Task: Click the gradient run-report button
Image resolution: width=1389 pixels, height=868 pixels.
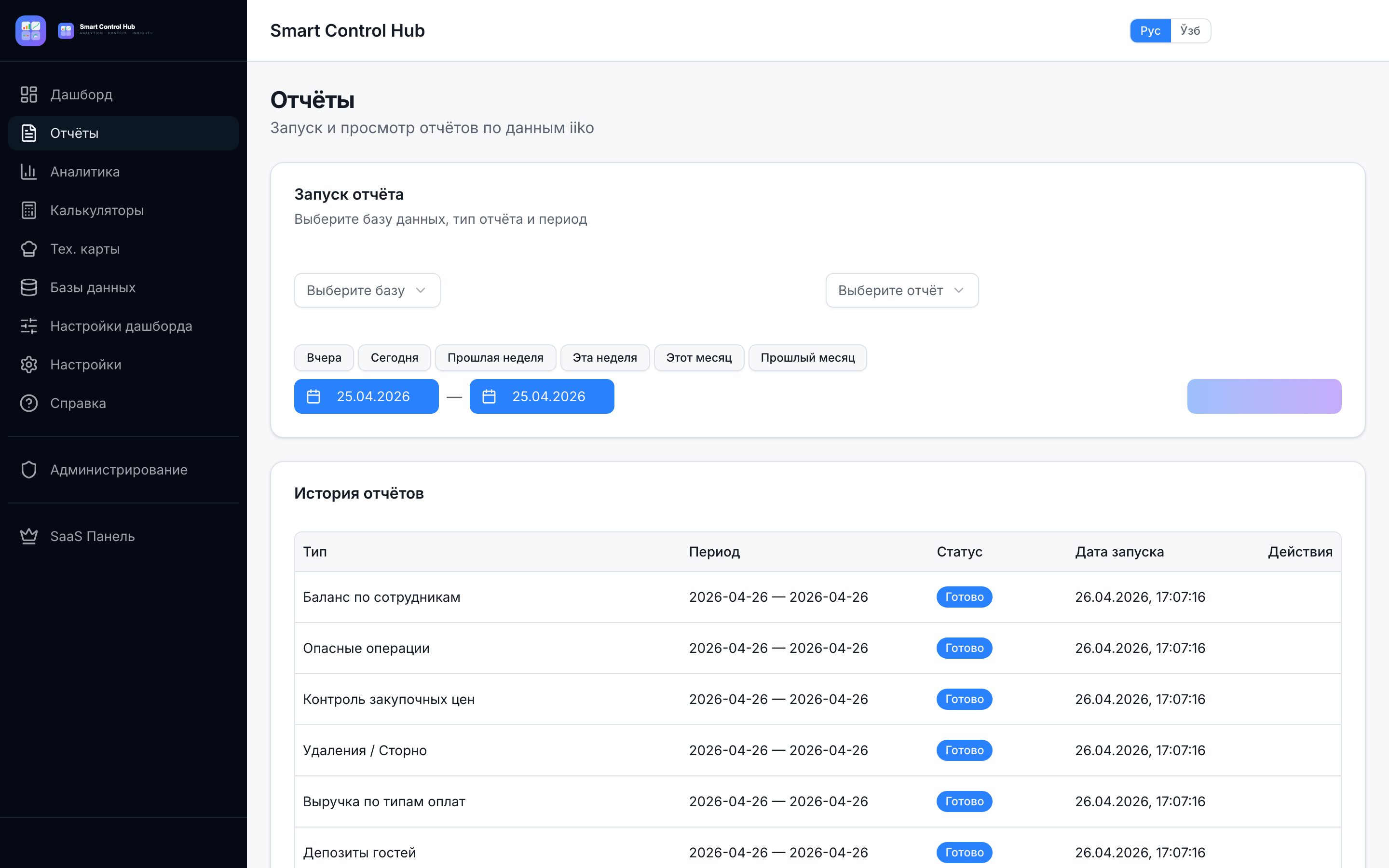Action: coord(1264,396)
